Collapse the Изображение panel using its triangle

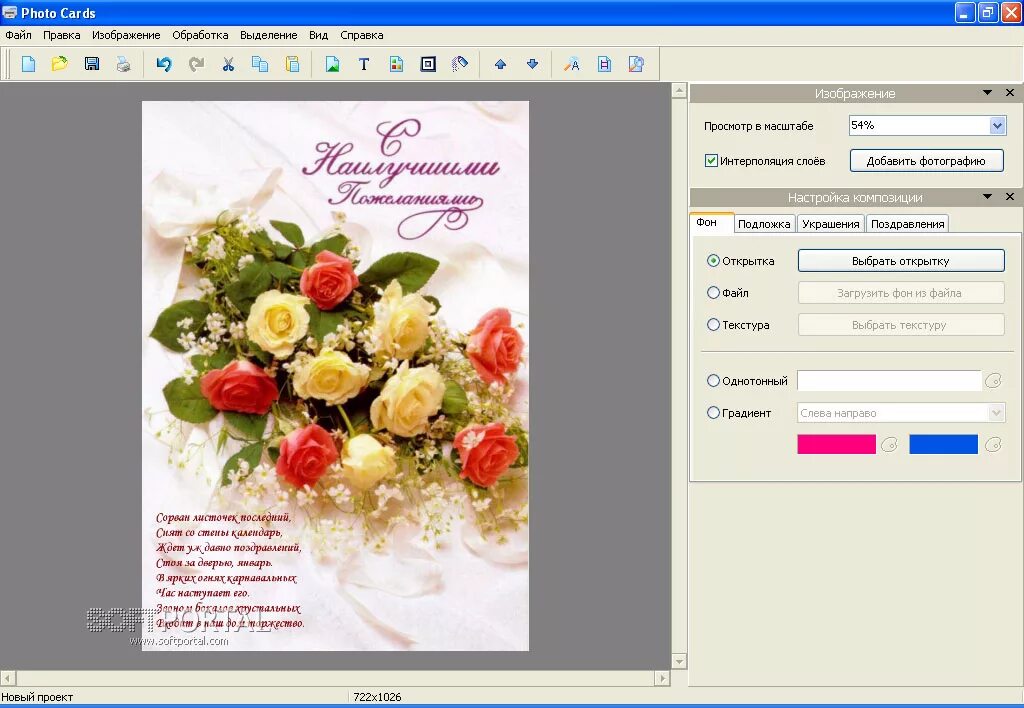987,93
